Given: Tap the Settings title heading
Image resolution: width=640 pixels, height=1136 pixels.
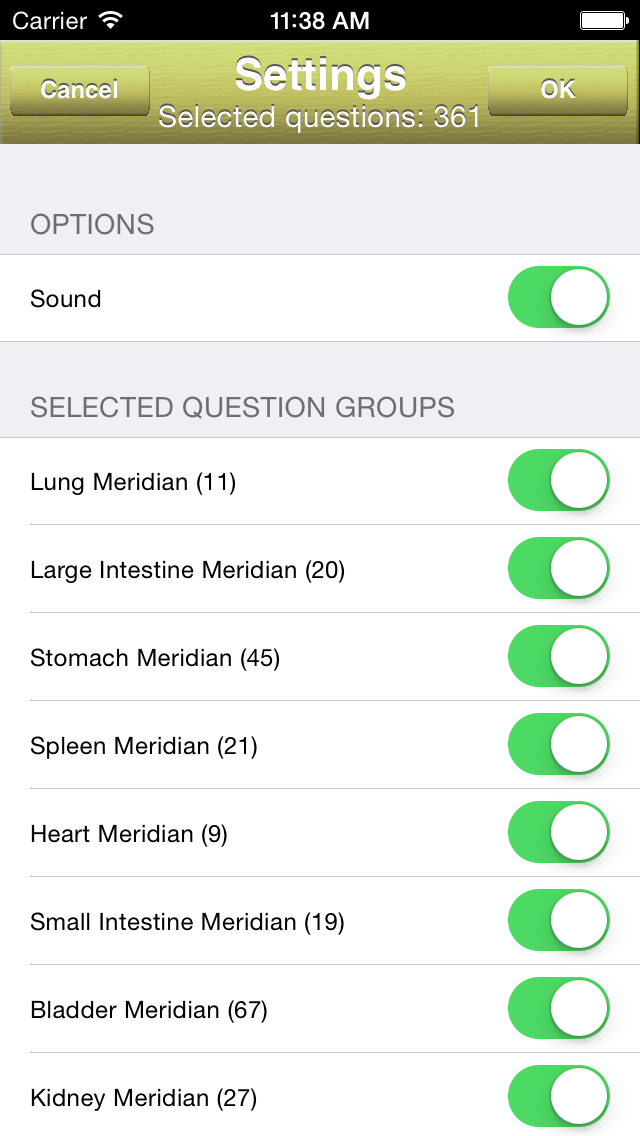Looking at the screenshot, I should [320, 75].
